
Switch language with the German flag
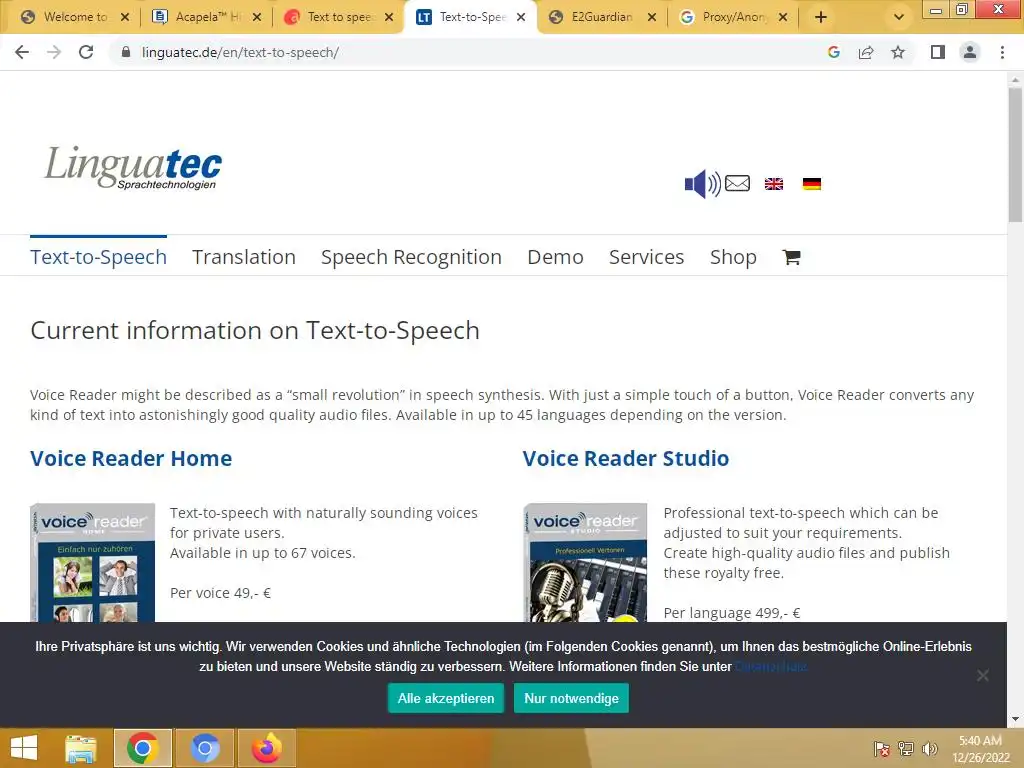click(x=812, y=184)
